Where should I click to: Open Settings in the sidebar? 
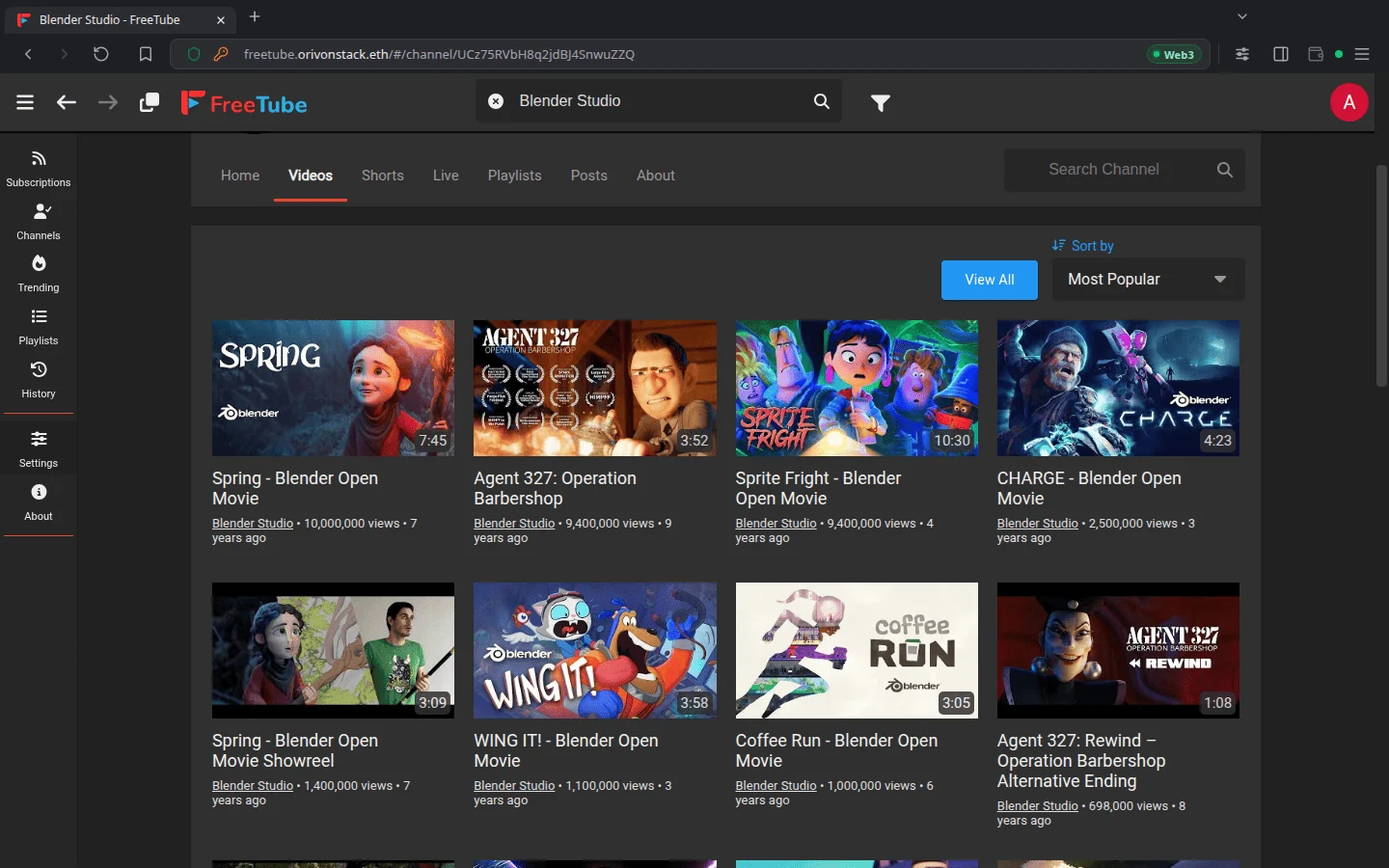point(39,449)
